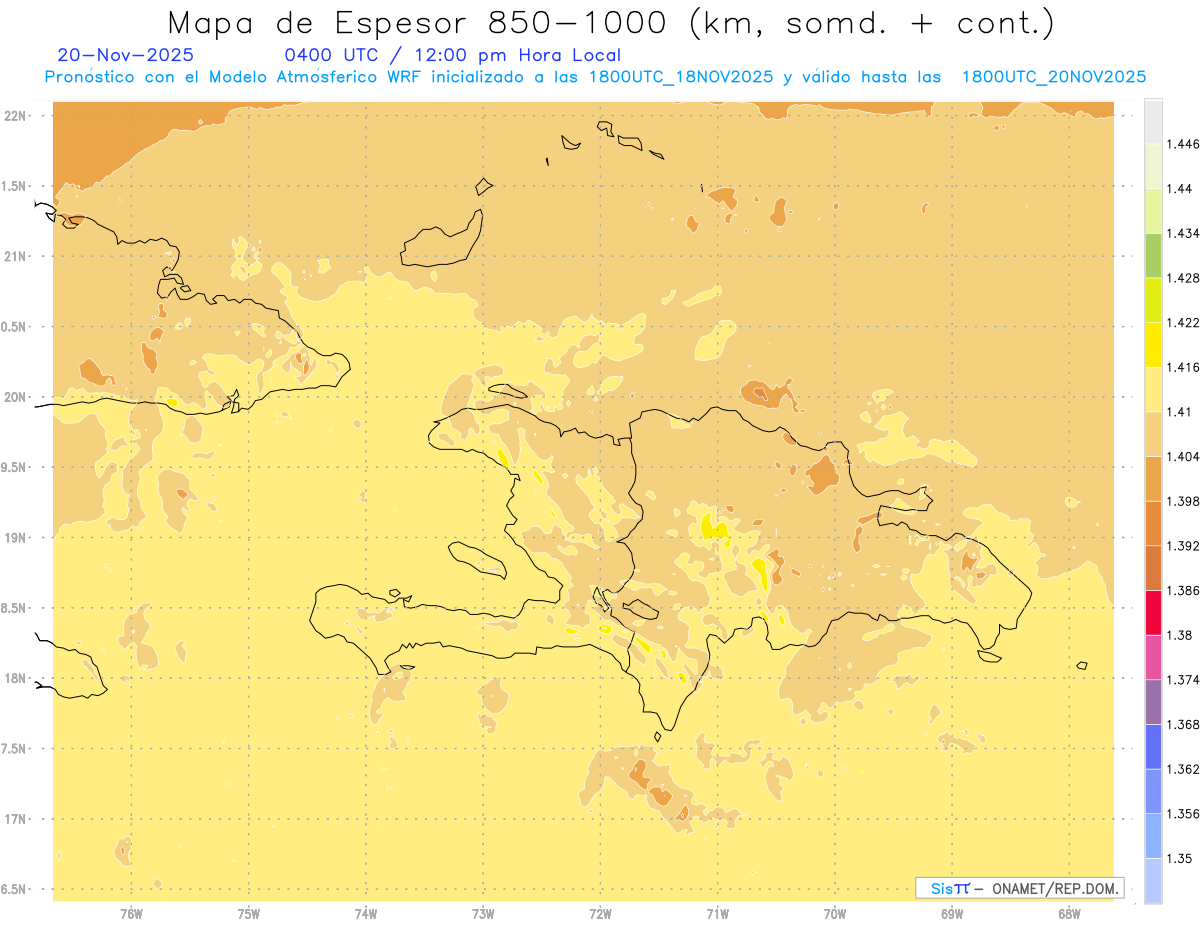Click the "18N" latitude label
The height and width of the screenshot is (927, 1200).
coord(17,678)
